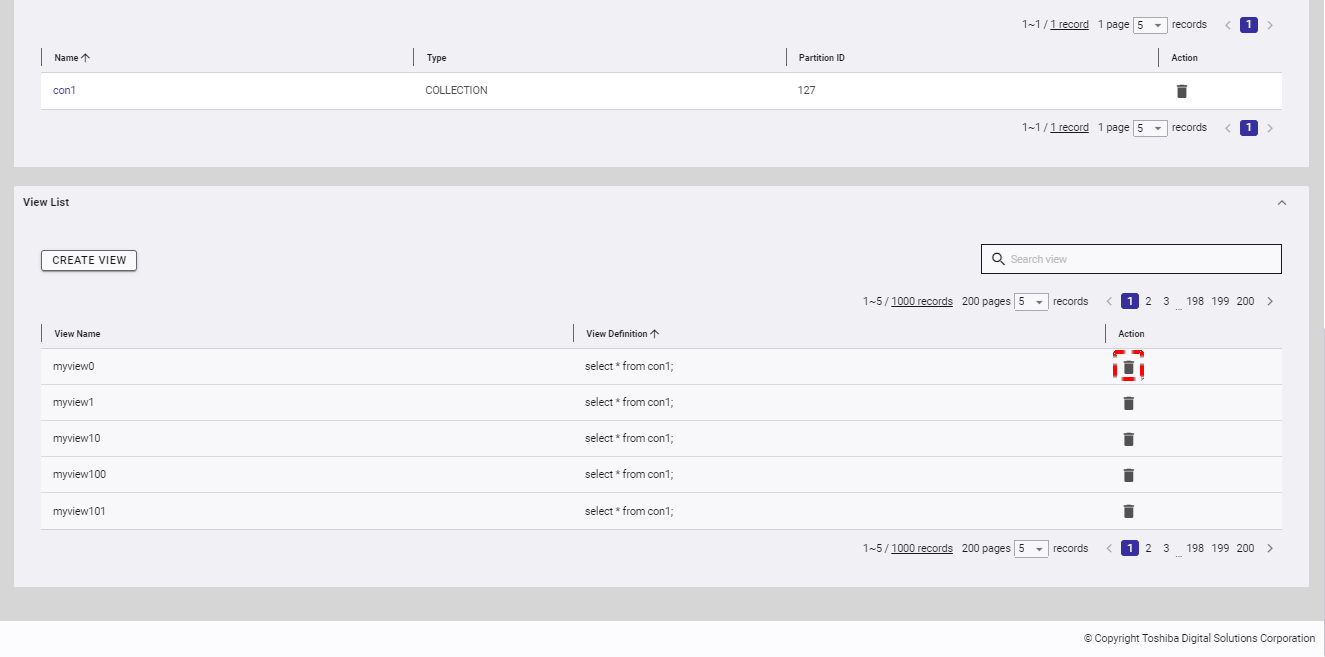Click the CREATE VIEW button
The width and height of the screenshot is (1325, 657).
click(x=89, y=260)
